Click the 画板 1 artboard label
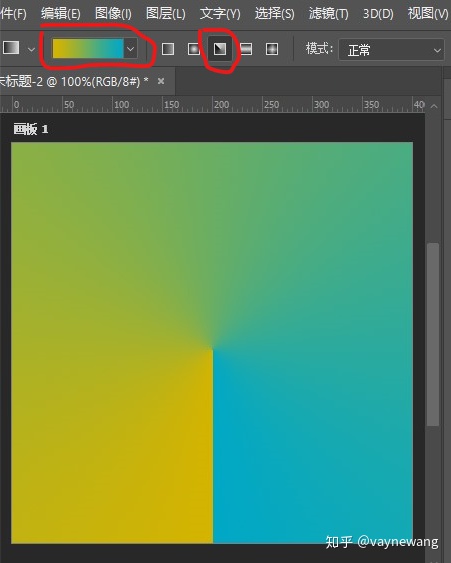 (31, 129)
